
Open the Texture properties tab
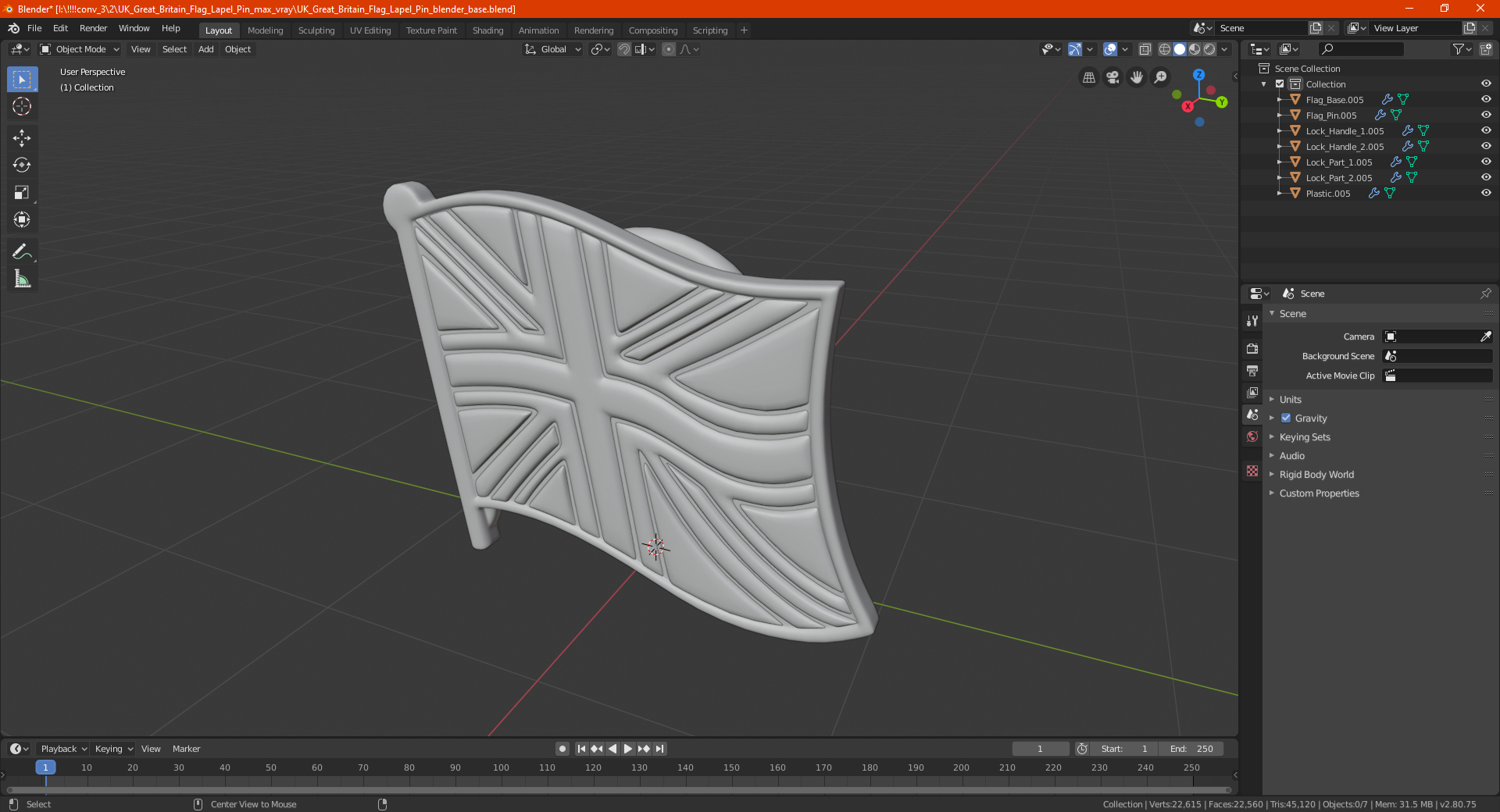pos(1252,471)
